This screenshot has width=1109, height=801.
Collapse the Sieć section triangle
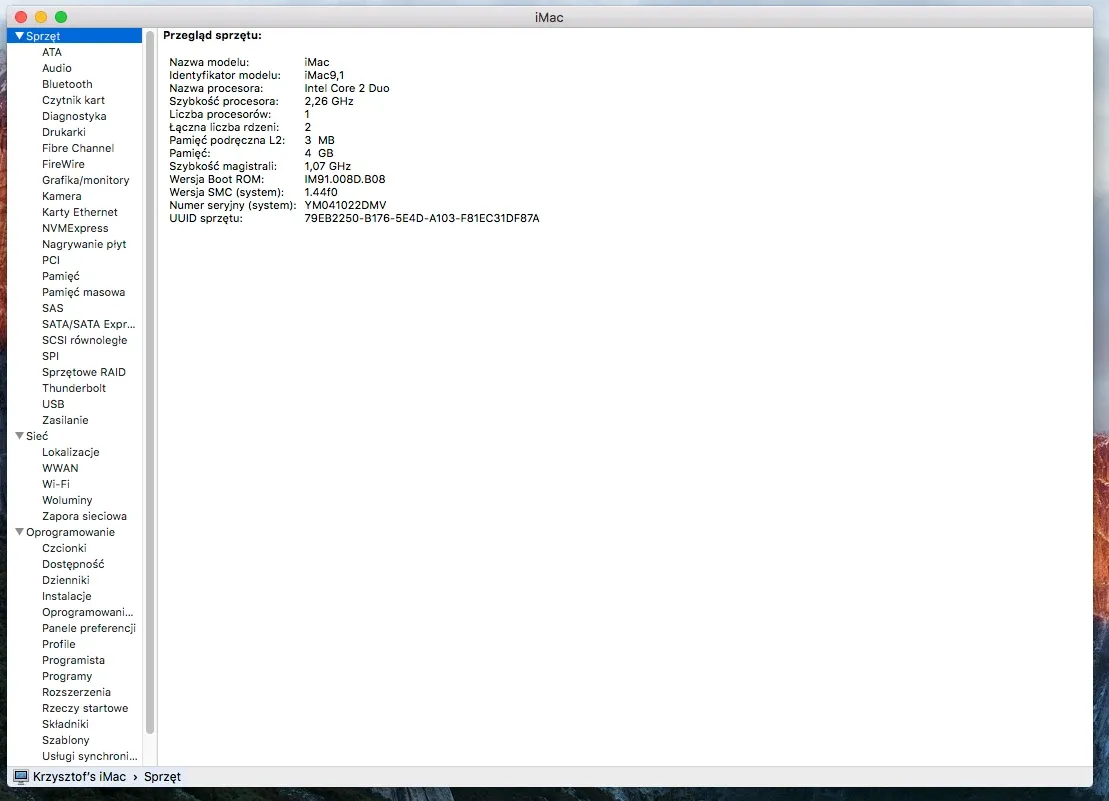point(19,436)
